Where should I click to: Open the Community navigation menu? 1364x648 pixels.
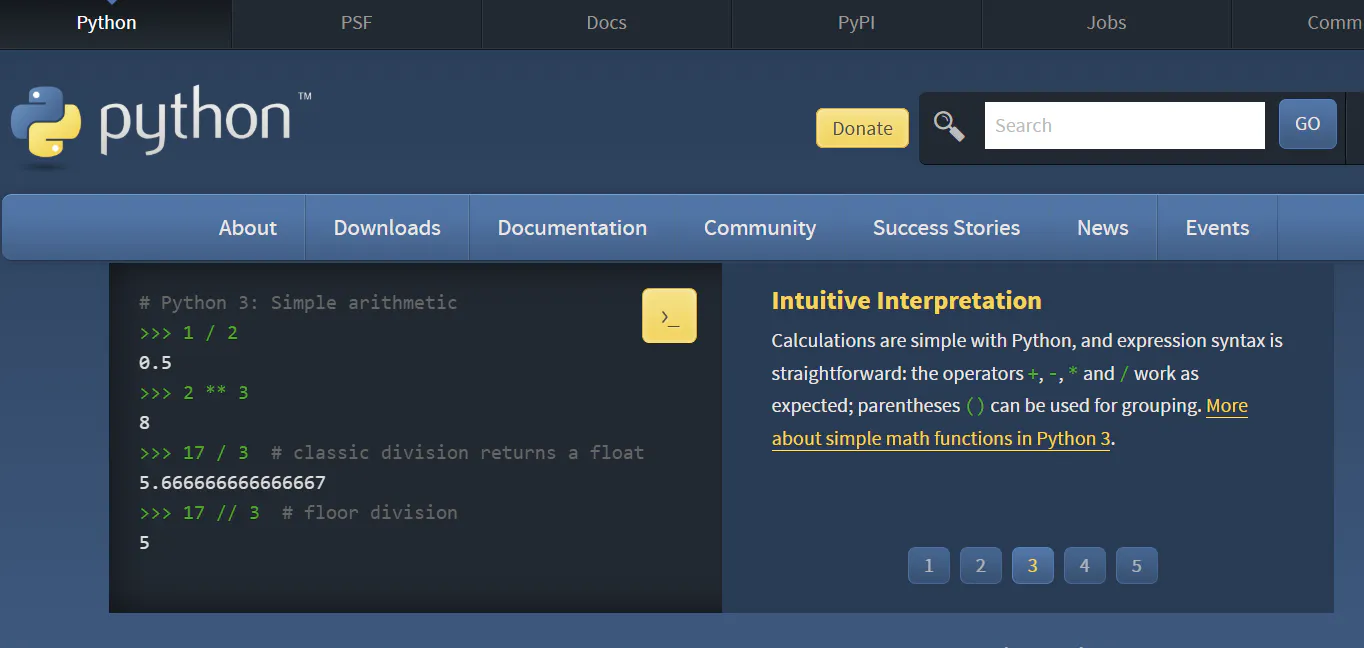click(759, 228)
